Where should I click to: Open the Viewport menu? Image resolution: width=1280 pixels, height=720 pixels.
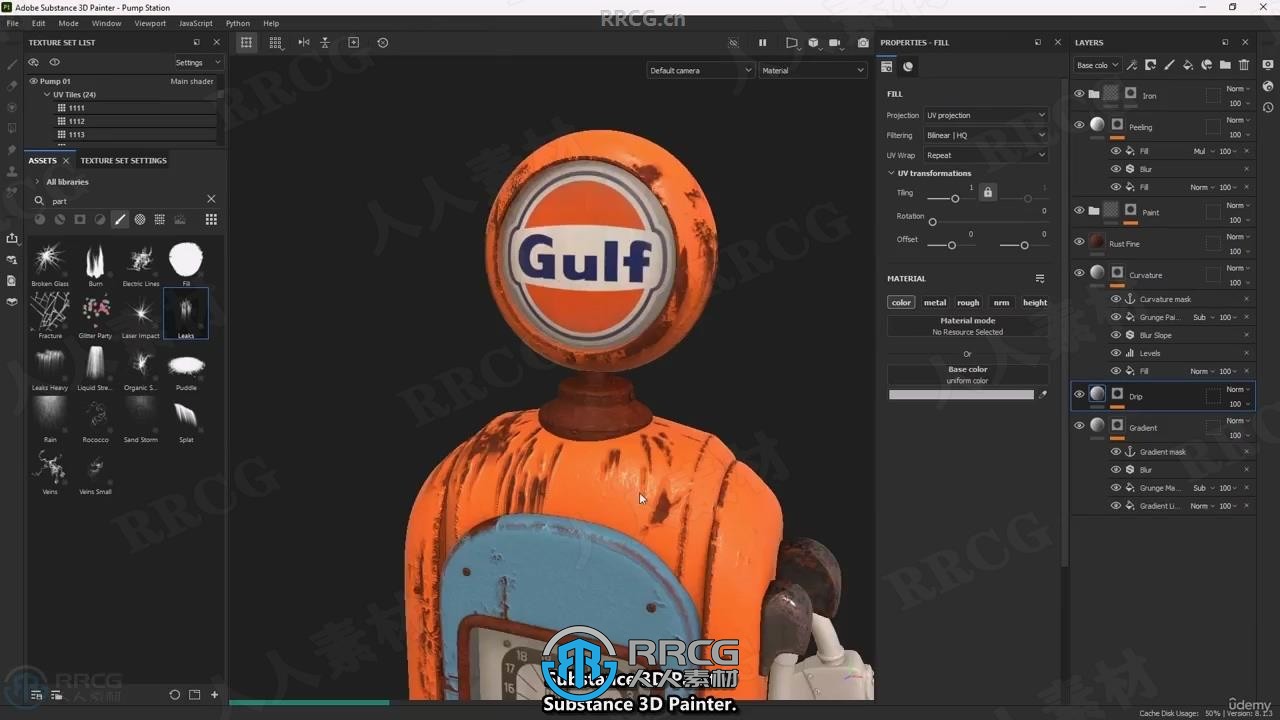(x=150, y=23)
